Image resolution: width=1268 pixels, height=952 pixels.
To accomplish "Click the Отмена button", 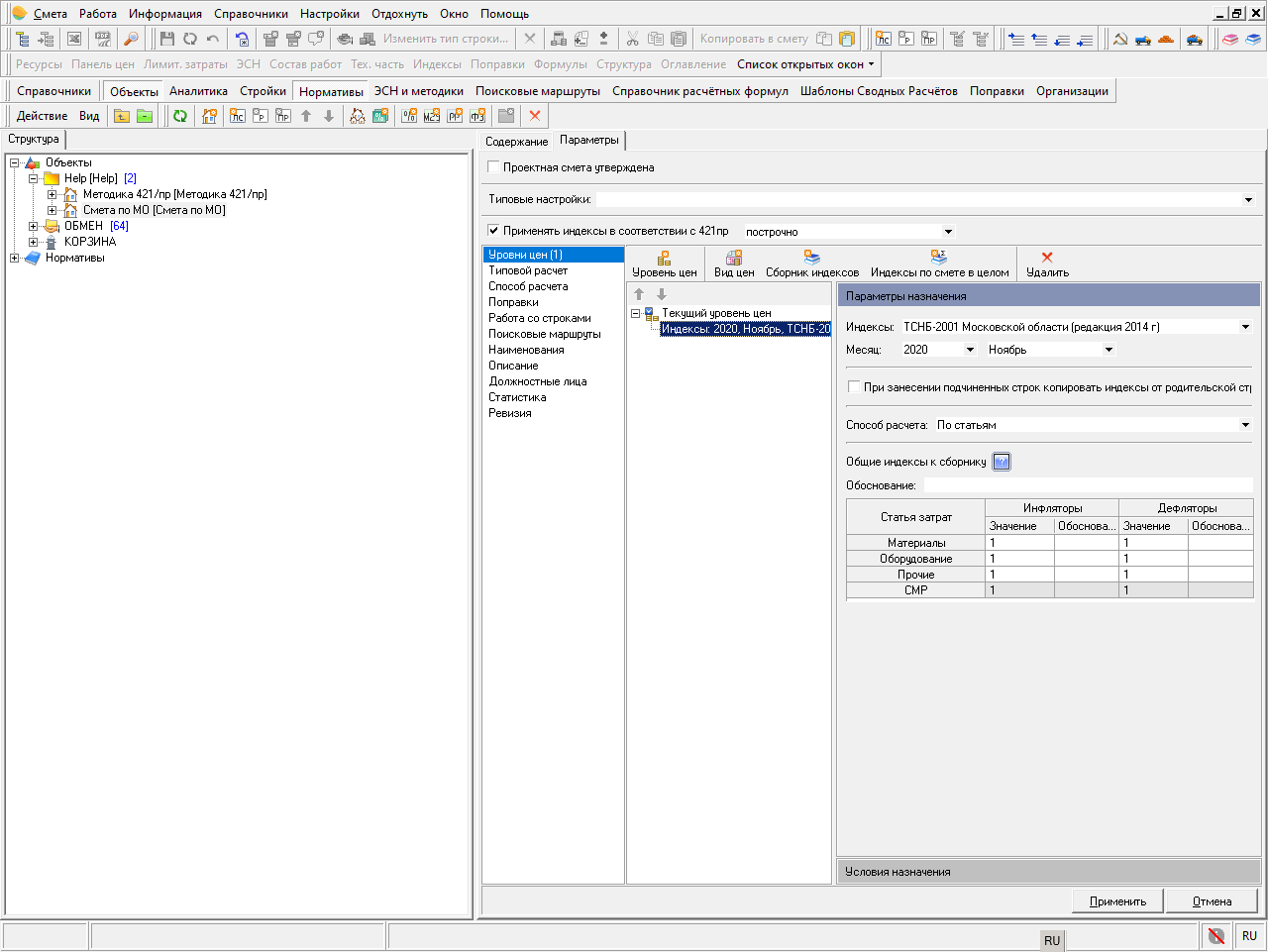I will 1212,901.
